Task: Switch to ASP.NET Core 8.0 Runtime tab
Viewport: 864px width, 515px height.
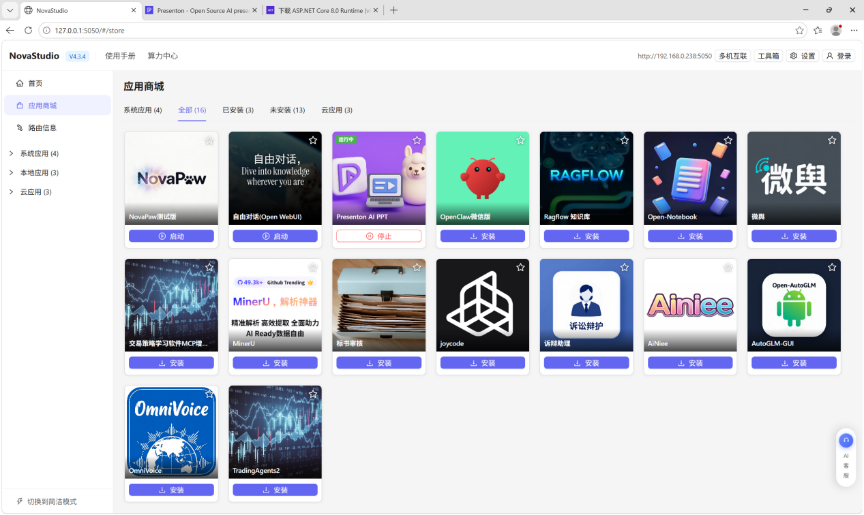Action: point(322,10)
